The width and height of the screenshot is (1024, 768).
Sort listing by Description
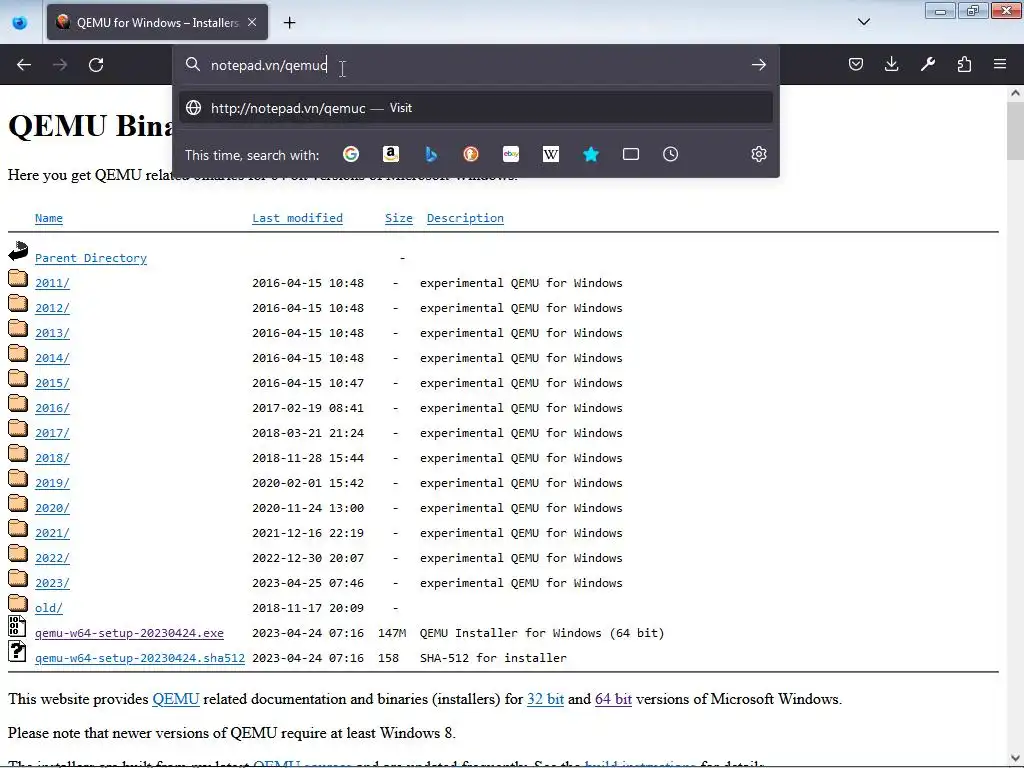[465, 218]
